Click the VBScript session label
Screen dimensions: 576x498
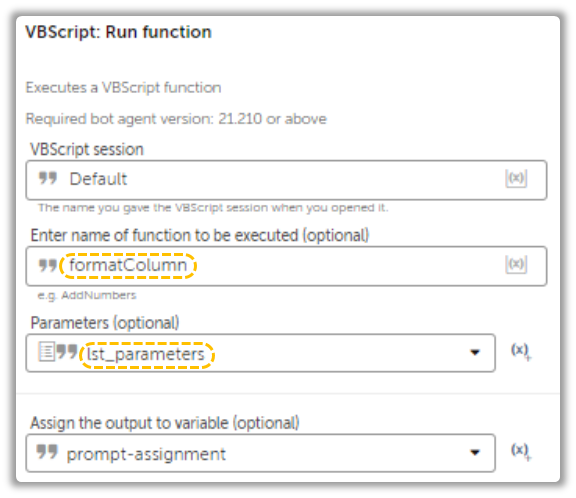click(x=87, y=149)
